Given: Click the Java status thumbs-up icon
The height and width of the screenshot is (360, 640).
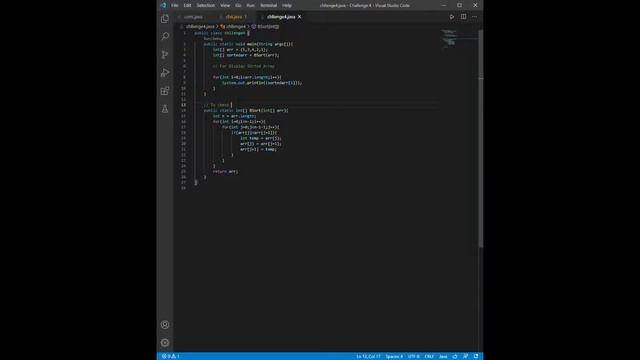Looking at the screenshot, I should click(x=455, y=356).
